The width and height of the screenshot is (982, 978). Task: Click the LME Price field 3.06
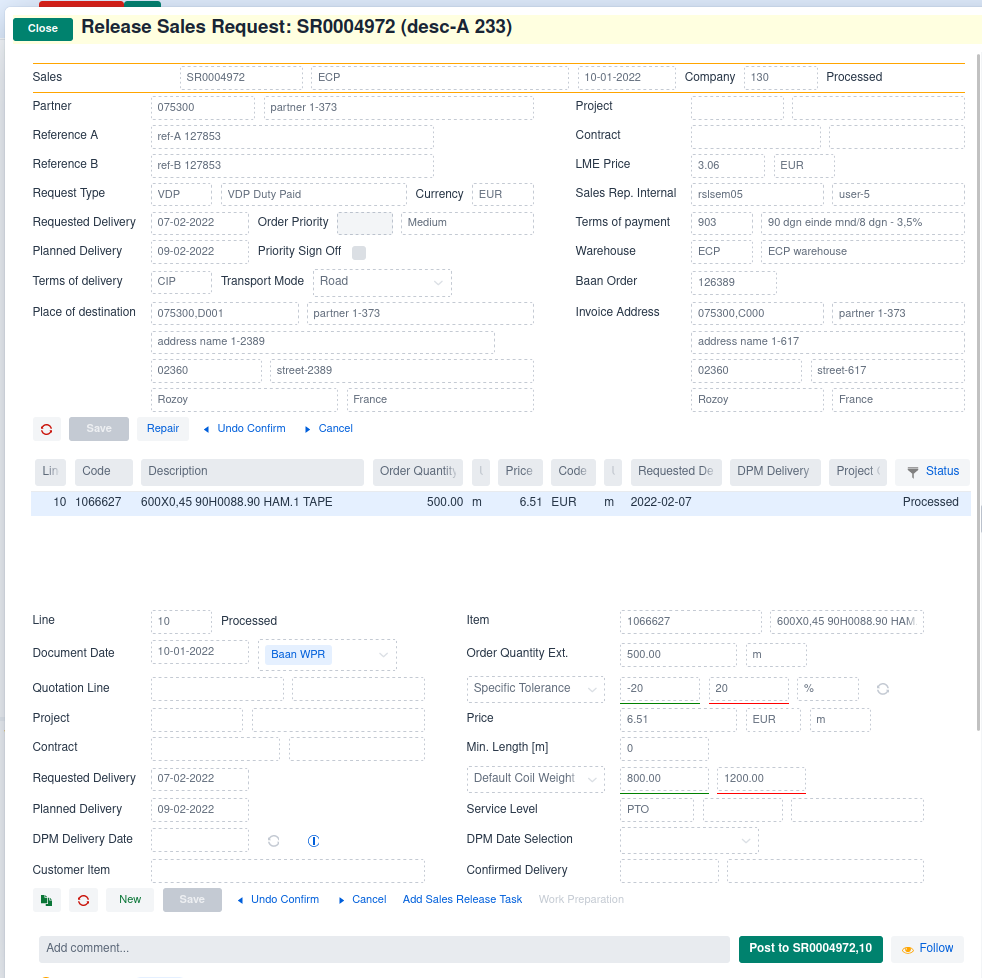point(728,166)
